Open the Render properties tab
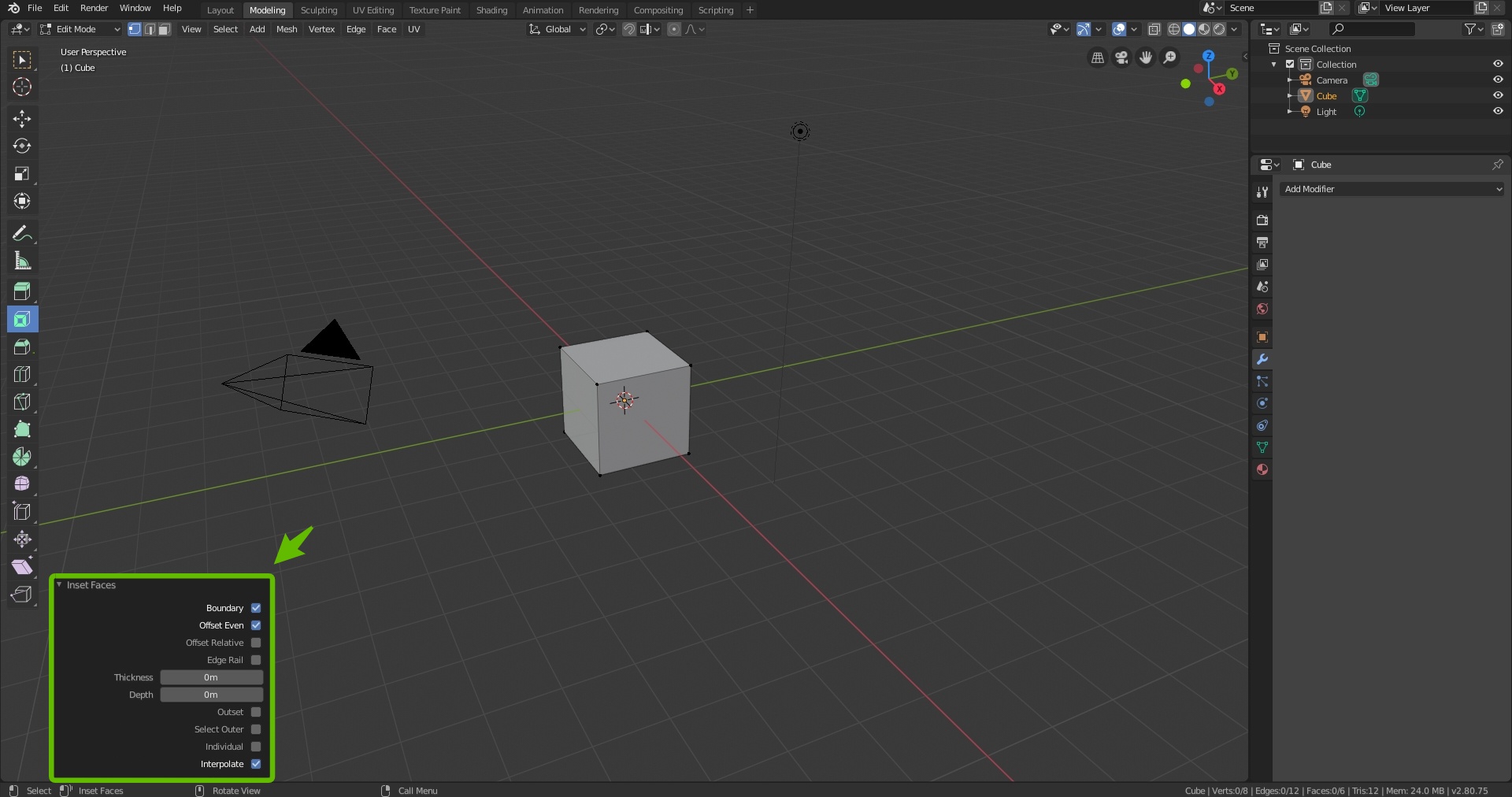 pos(1262,221)
